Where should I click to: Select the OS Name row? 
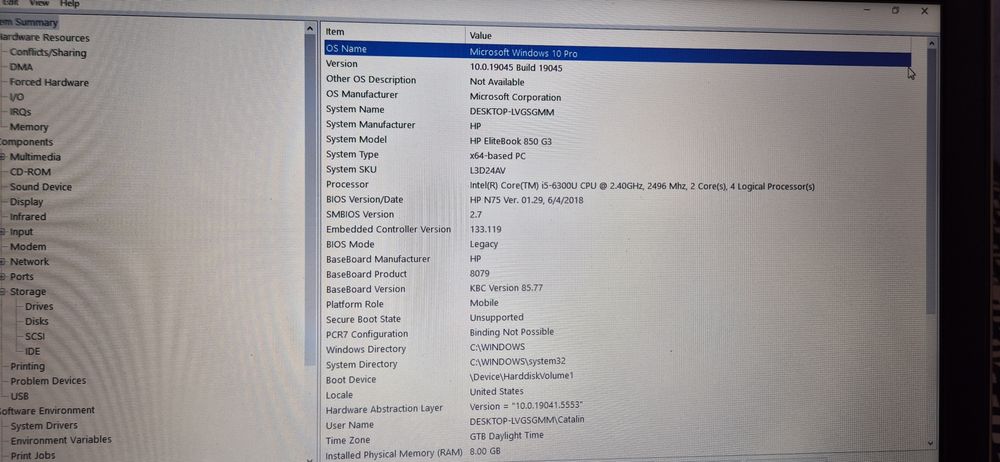(617, 52)
